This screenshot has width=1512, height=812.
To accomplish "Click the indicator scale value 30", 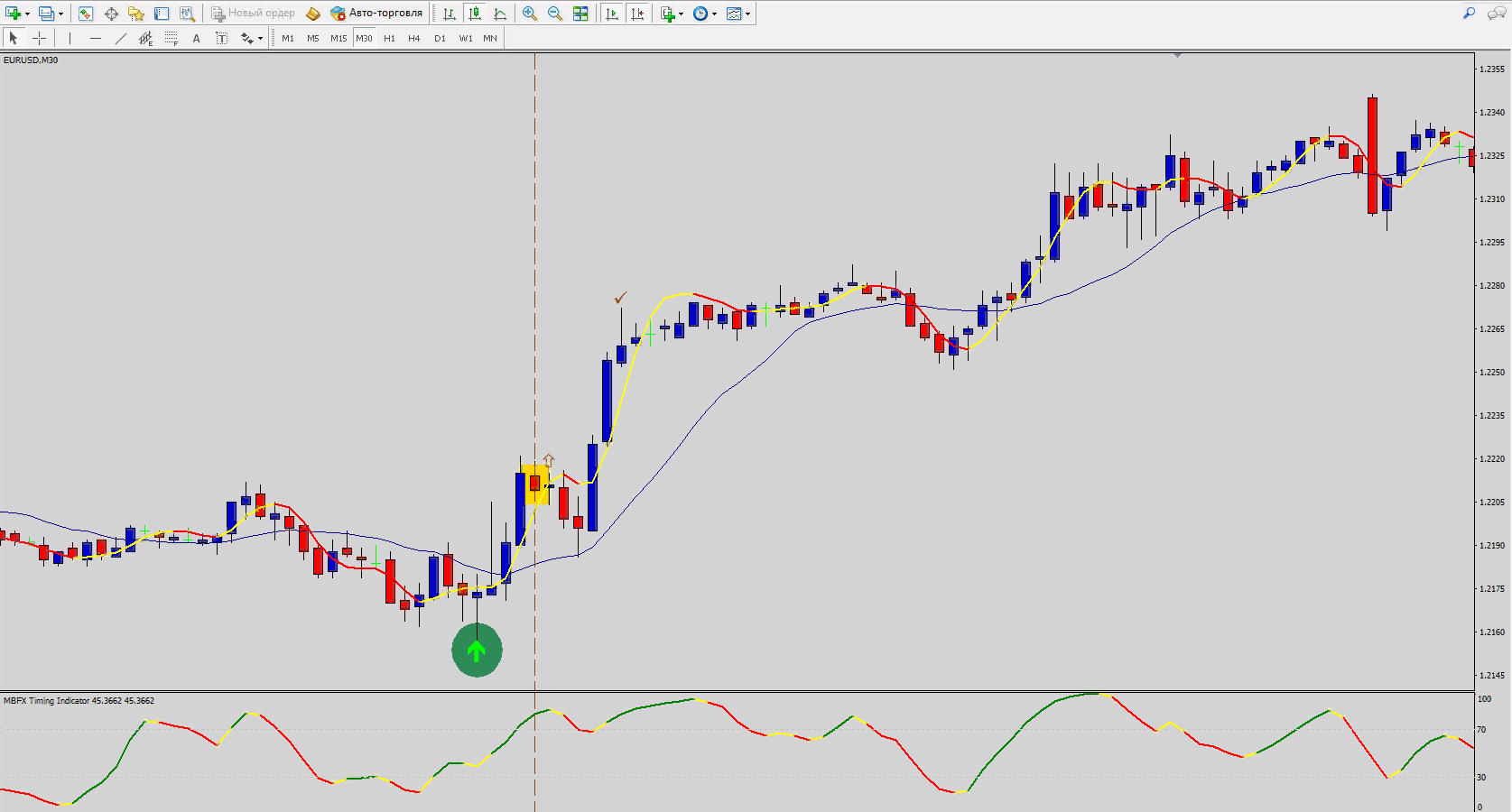I will [1481, 777].
